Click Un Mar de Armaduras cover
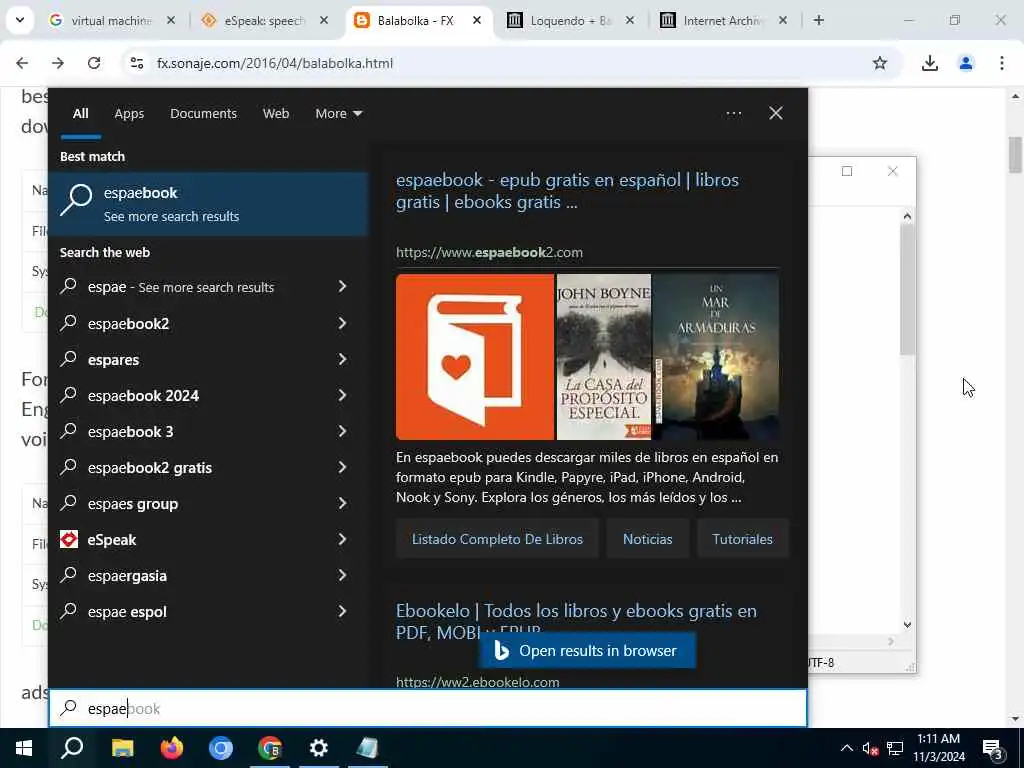Viewport: 1024px width, 768px height. point(716,357)
